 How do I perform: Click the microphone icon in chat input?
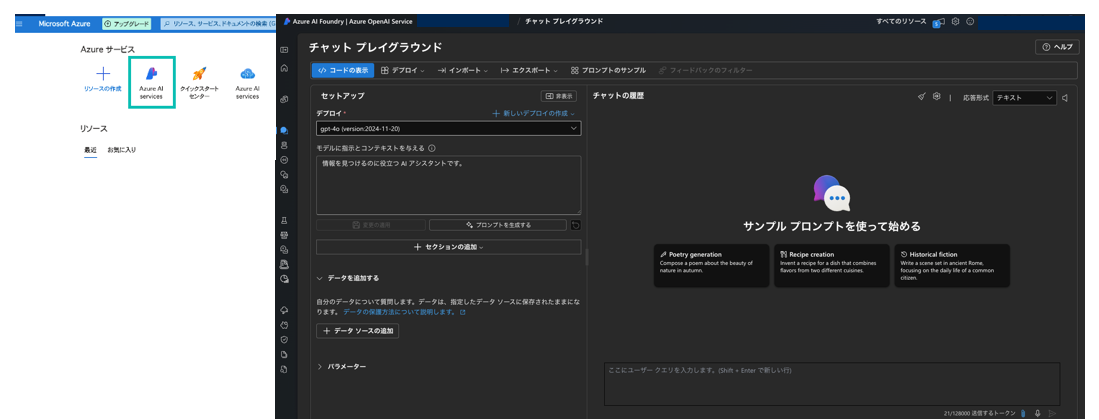1037,414
